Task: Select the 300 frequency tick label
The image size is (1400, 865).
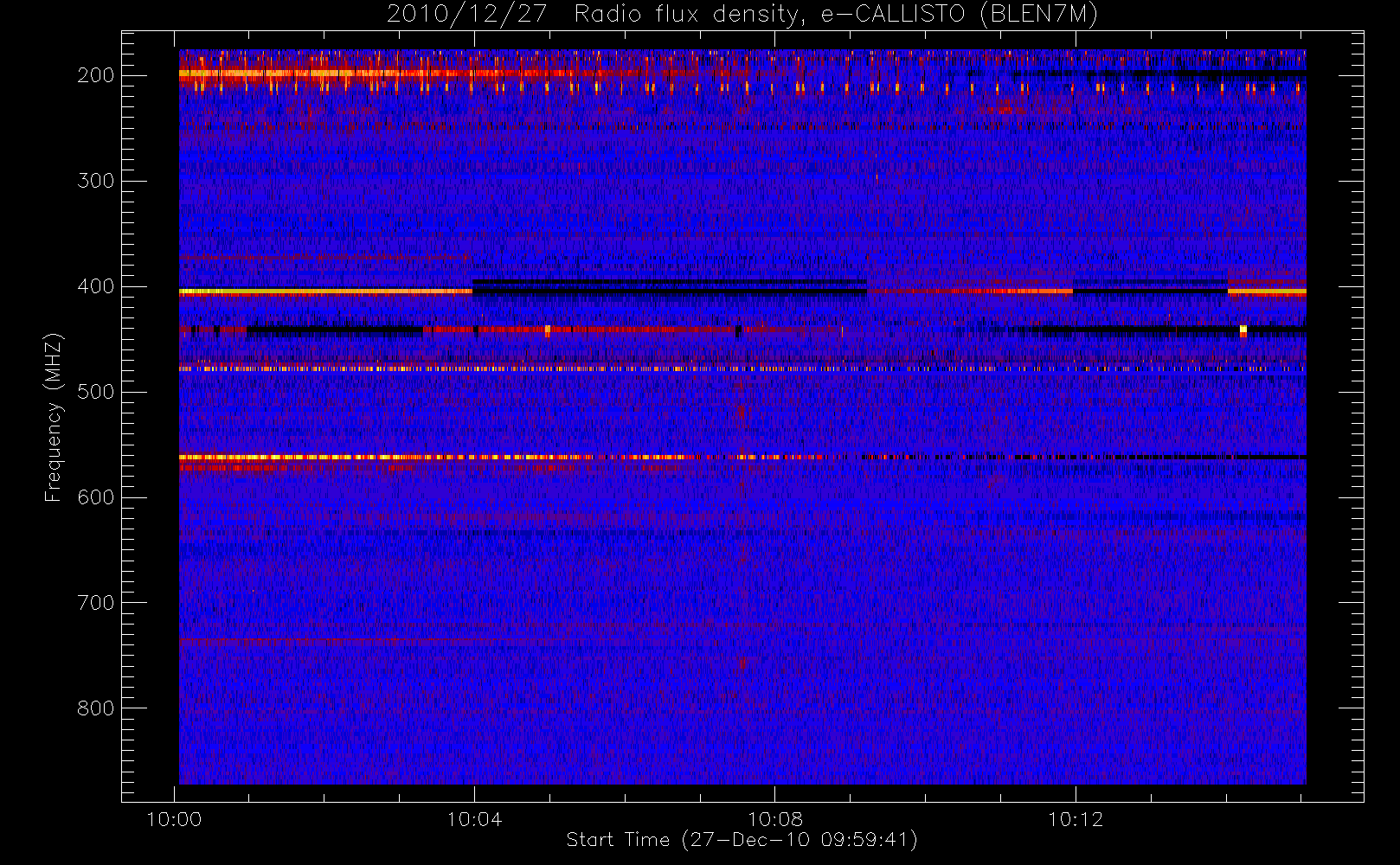Action: (96, 181)
